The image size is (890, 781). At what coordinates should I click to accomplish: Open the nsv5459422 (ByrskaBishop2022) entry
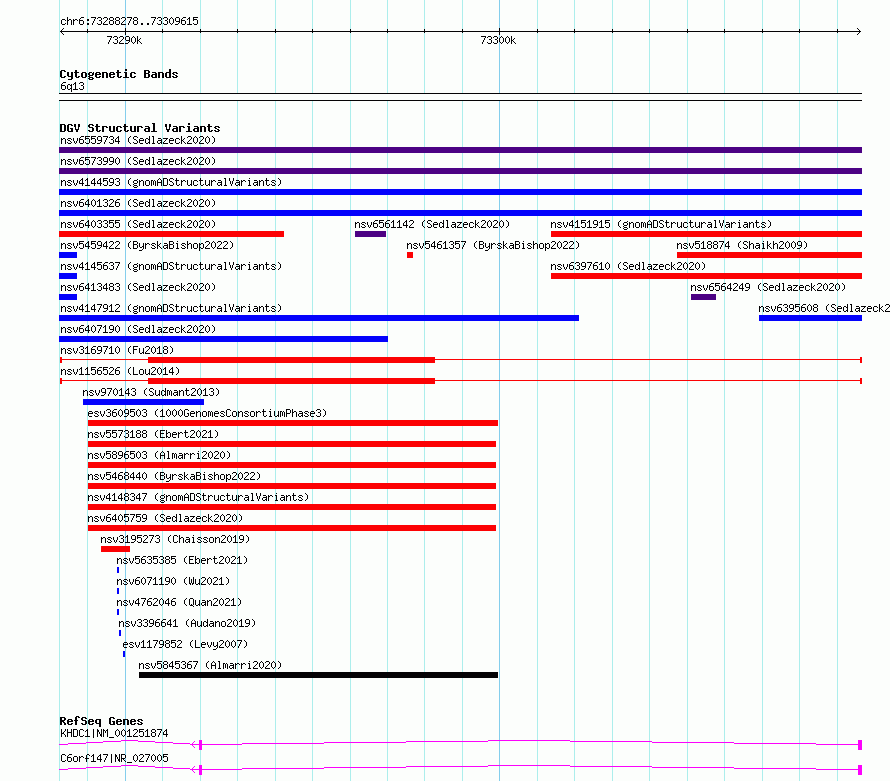pyautogui.click(x=147, y=245)
